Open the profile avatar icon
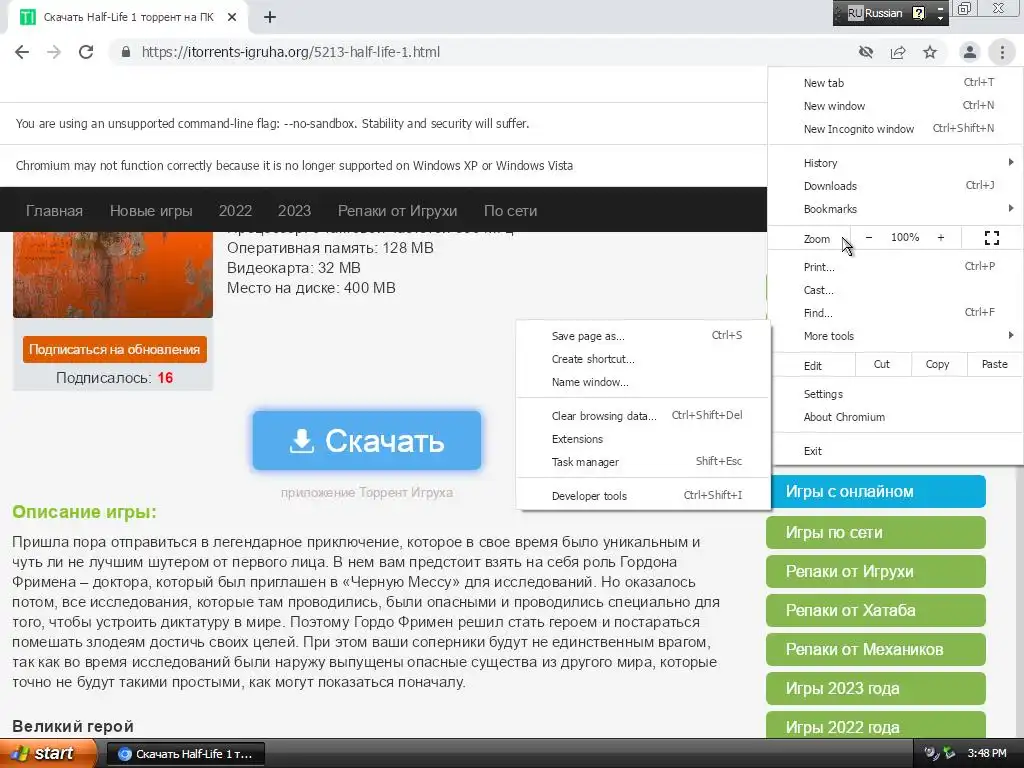1024x768 pixels. tap(970, 52)
